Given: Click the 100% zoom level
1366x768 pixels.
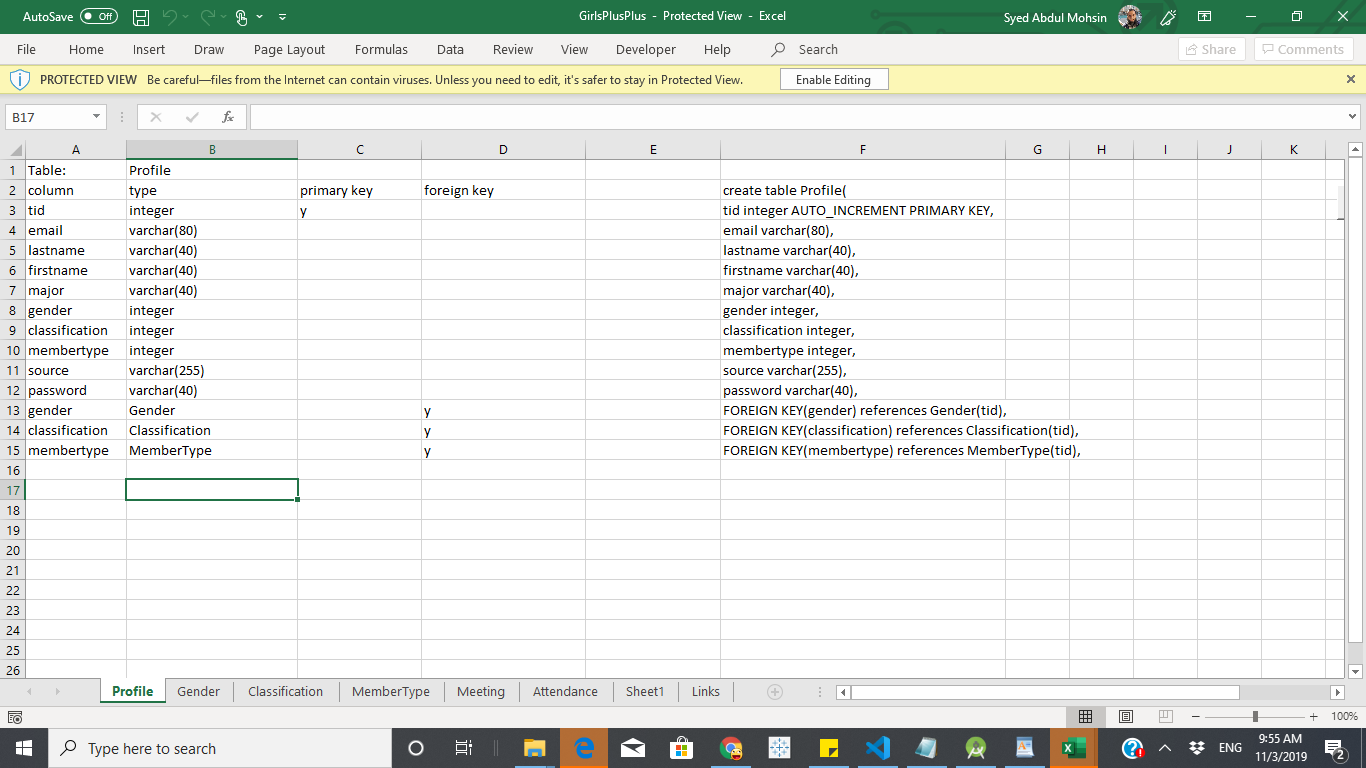Looking at the screenshot, I should (1344, 716).
